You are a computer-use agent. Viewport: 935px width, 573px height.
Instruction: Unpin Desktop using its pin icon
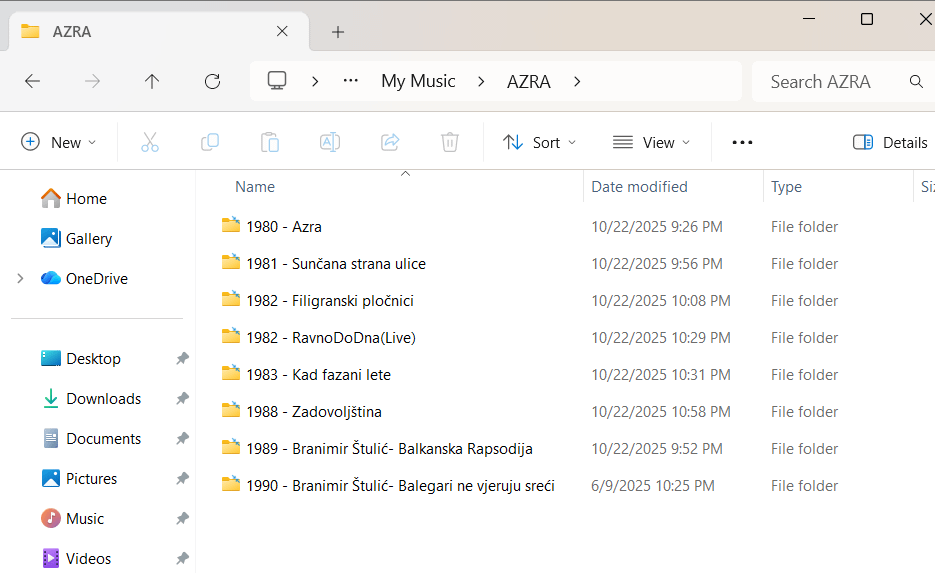[182, 358]
